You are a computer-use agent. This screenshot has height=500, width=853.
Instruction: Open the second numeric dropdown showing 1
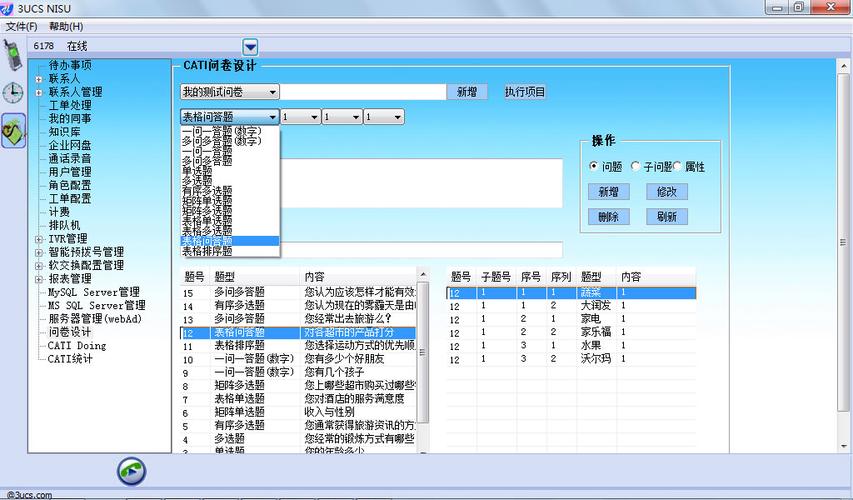point(342,117)
